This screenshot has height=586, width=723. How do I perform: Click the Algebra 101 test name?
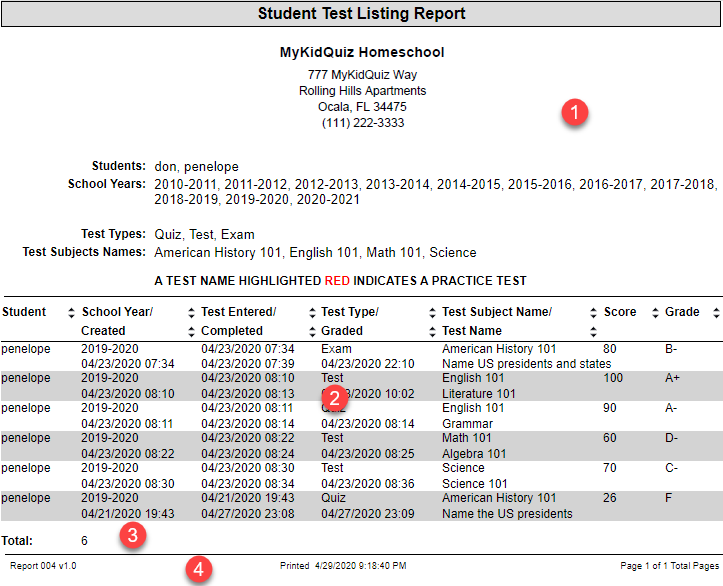tap(474, 454)
